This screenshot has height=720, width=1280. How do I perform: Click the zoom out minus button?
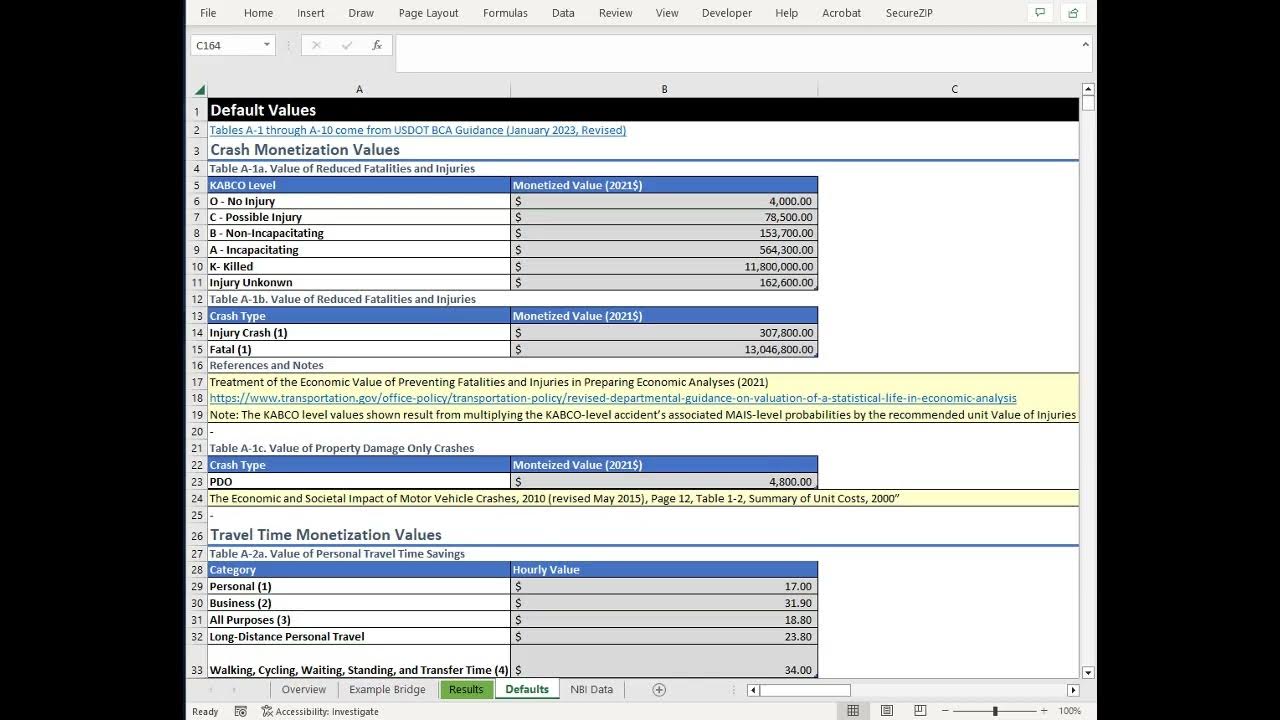click(945, 711)
